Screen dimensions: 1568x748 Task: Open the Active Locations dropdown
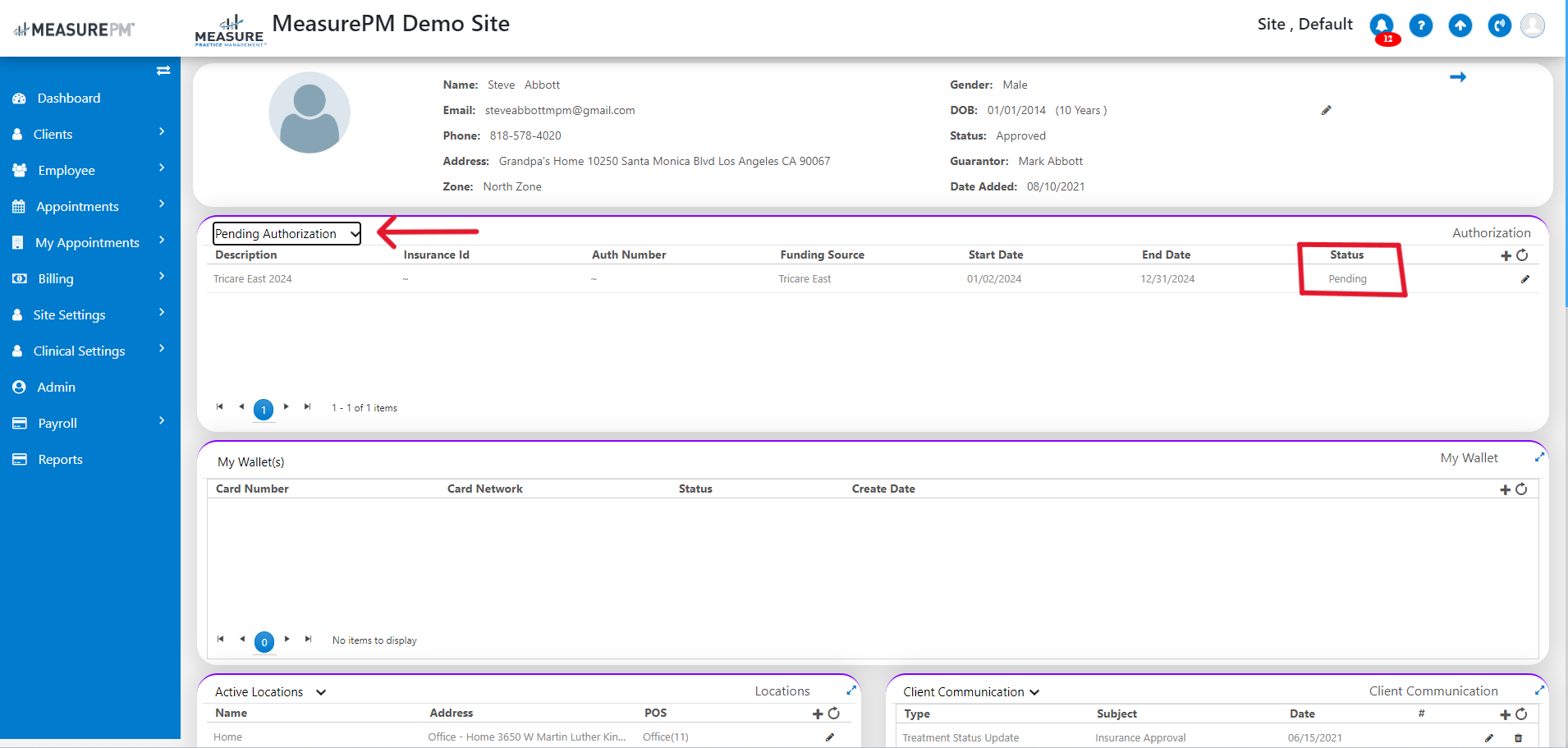(271, 692)
